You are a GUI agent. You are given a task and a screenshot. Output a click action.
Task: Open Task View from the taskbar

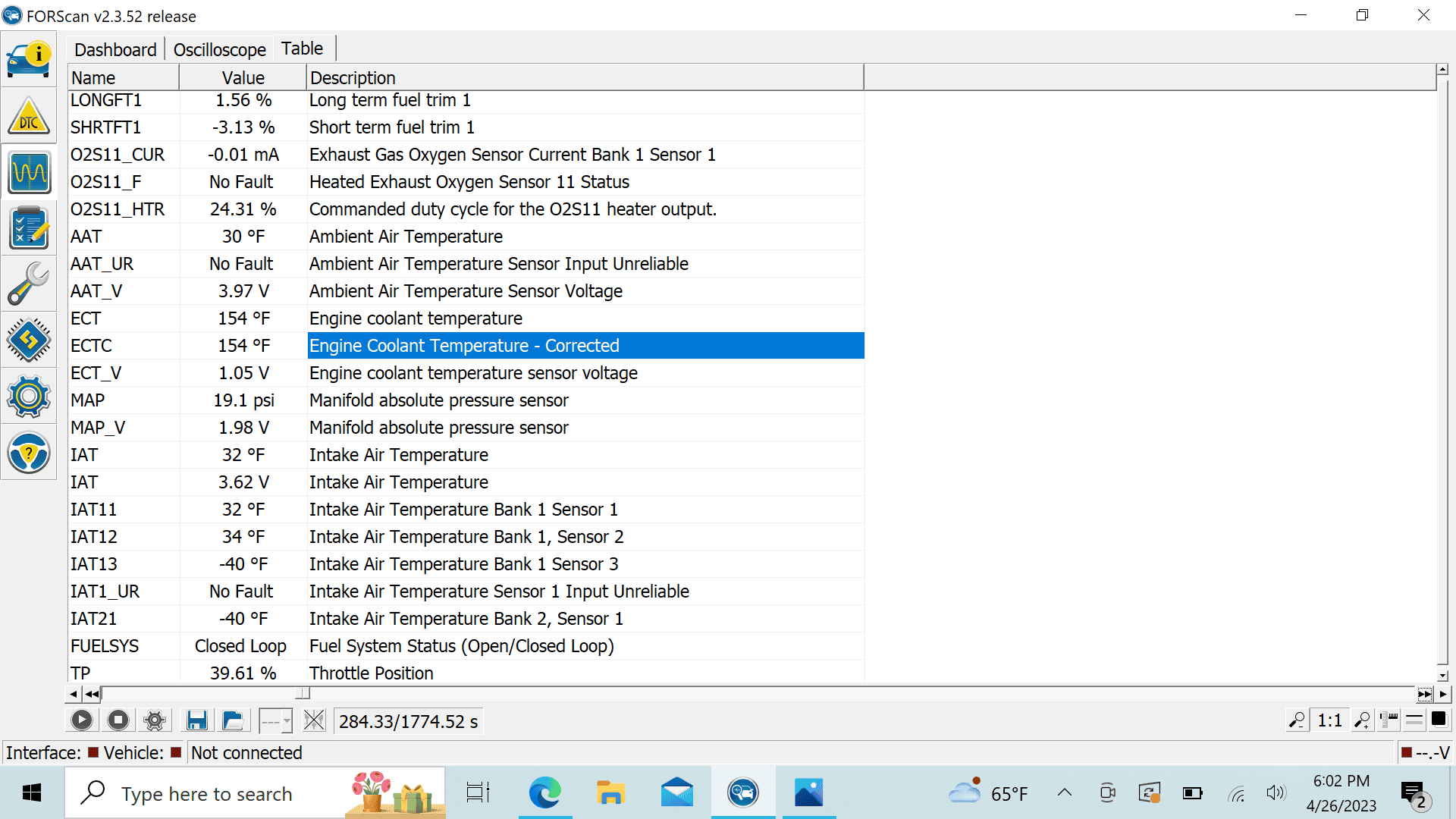pyautogui.click(x=478, y=793)
